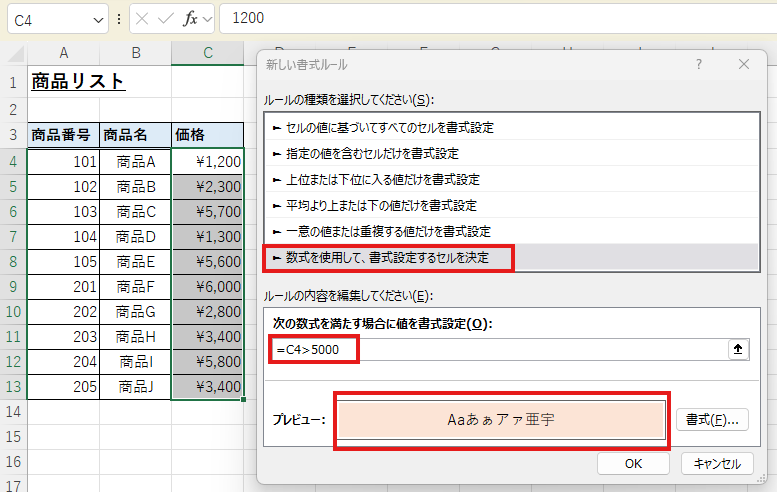This screenshot has width=777, height=492.
Task: Click the 書式 format button
Action: [712, 420]
